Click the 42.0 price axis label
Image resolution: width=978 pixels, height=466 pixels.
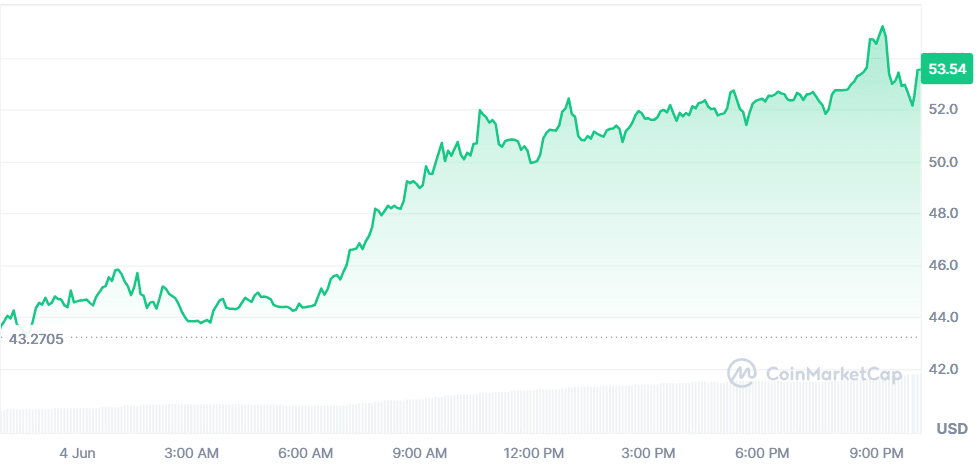[x=944, y=369]
